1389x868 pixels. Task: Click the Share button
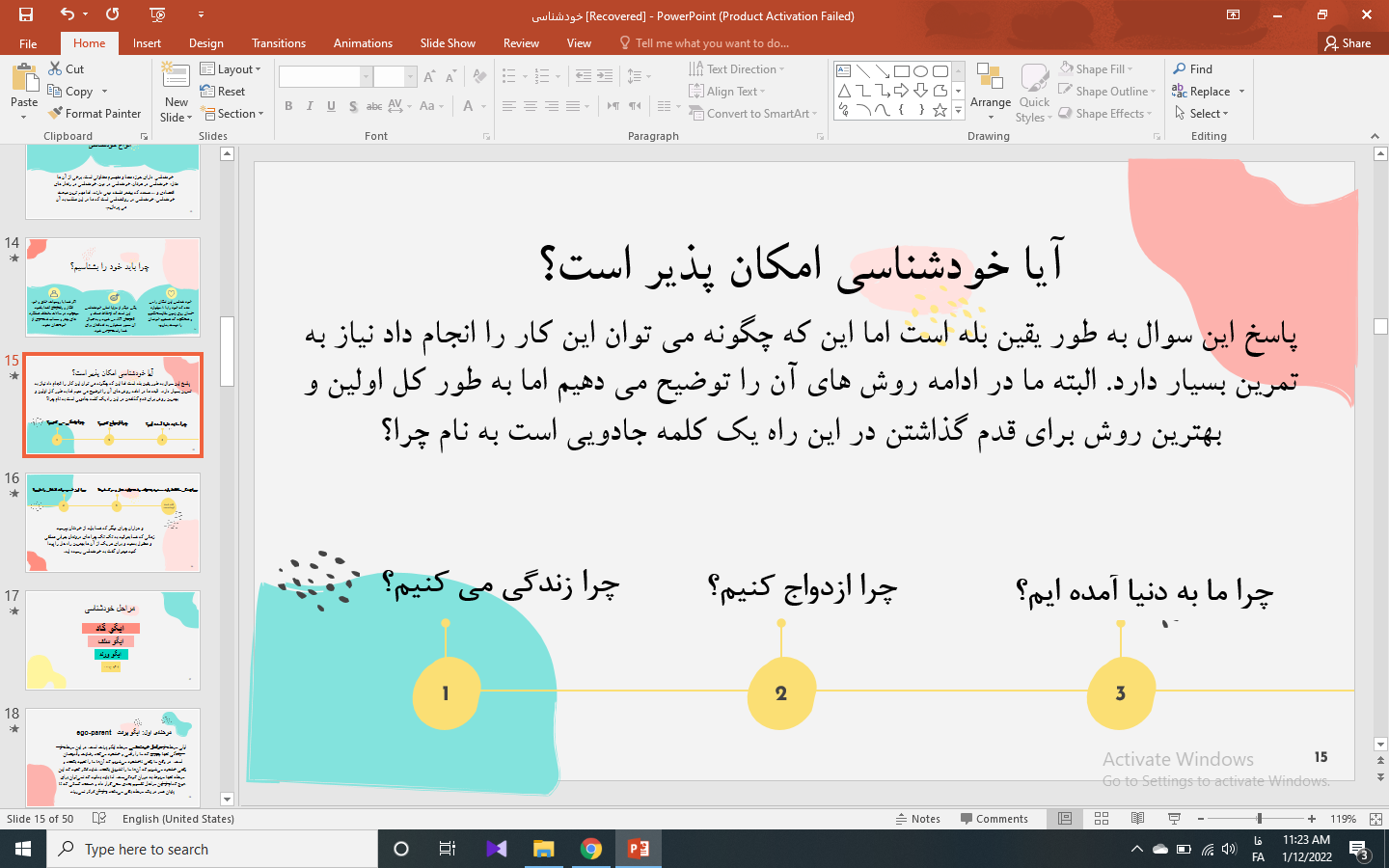(x=1348, y=43)
